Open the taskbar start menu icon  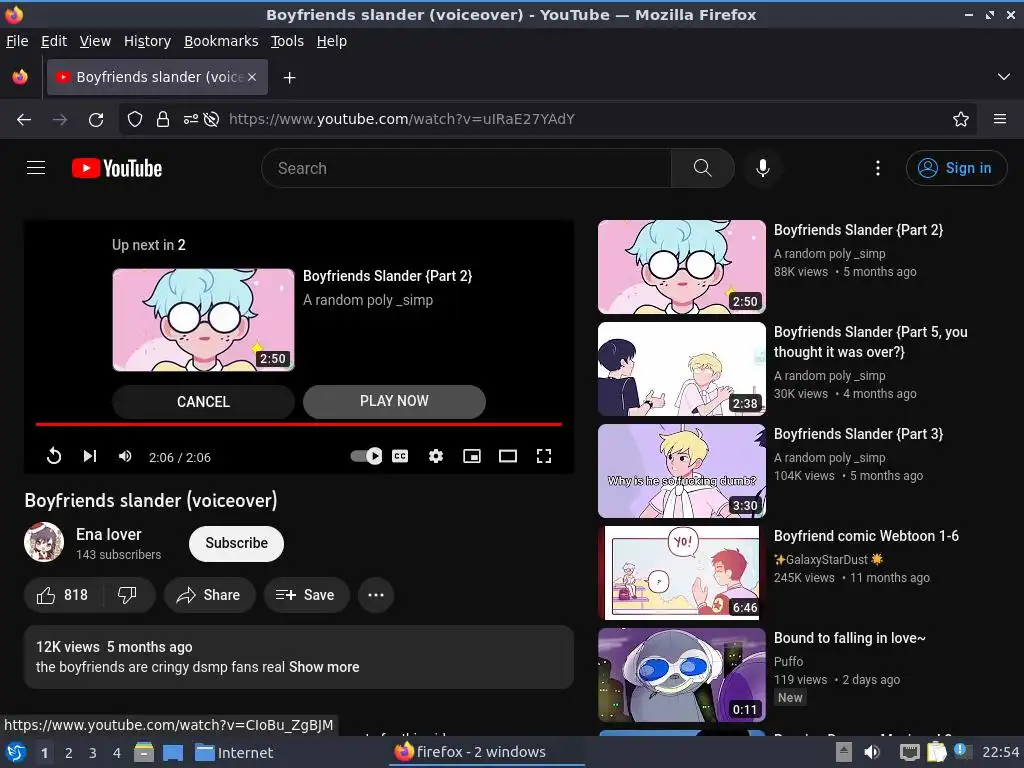coord(16,752)
